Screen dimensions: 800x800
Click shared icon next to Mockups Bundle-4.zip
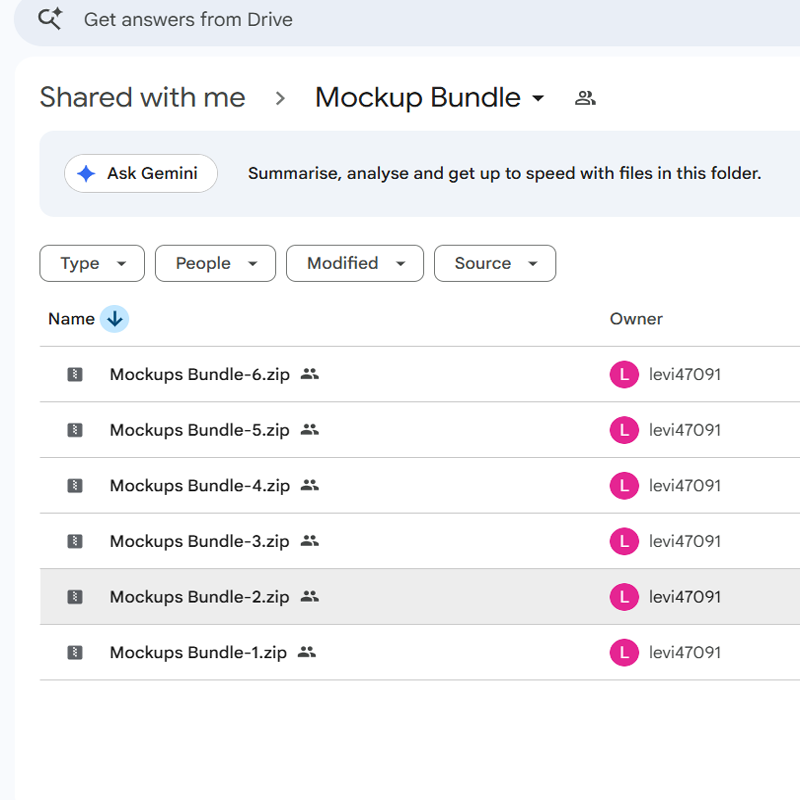(310, 486)
